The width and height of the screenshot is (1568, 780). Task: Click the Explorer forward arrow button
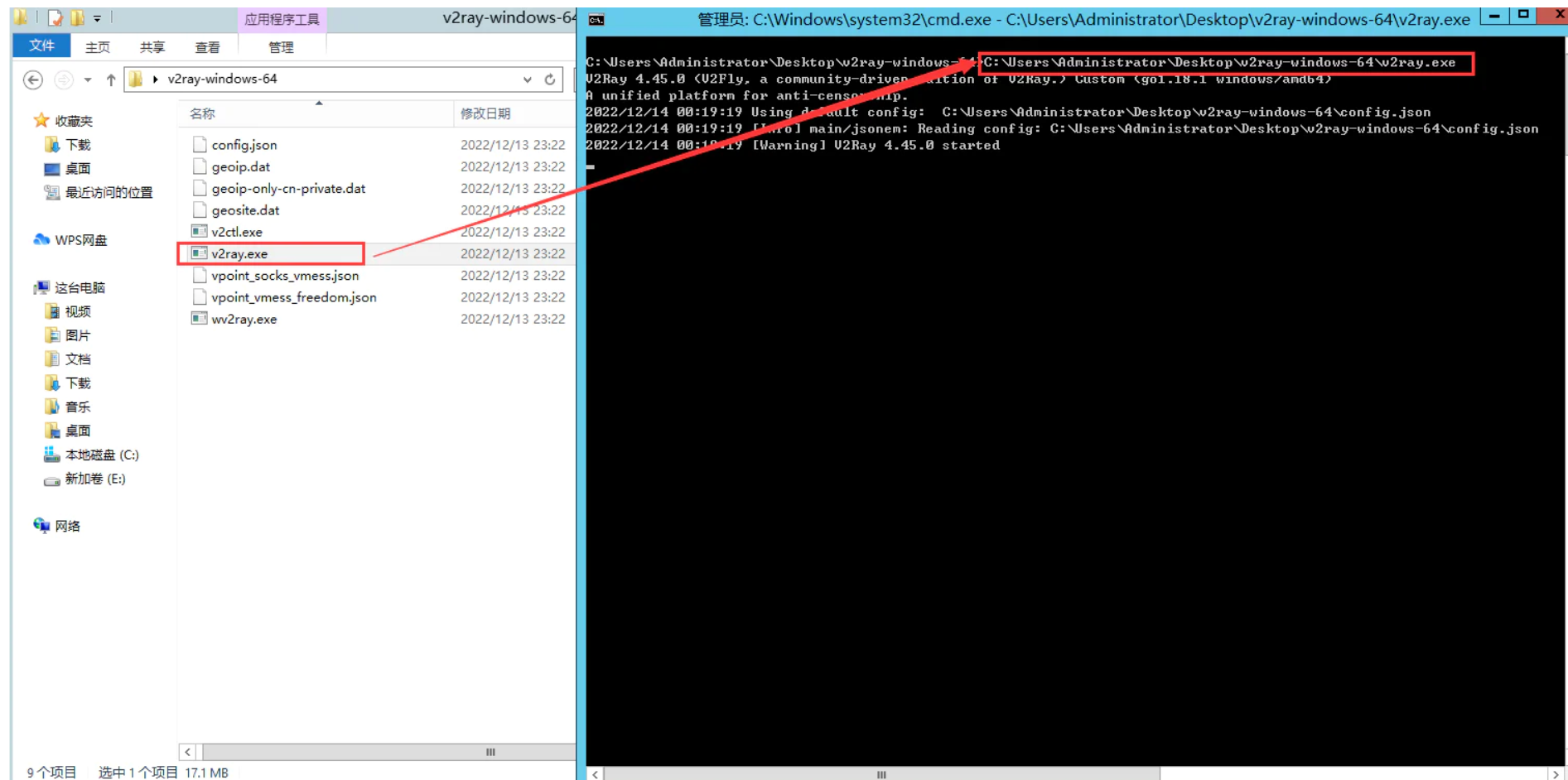[x=64, y=79]
